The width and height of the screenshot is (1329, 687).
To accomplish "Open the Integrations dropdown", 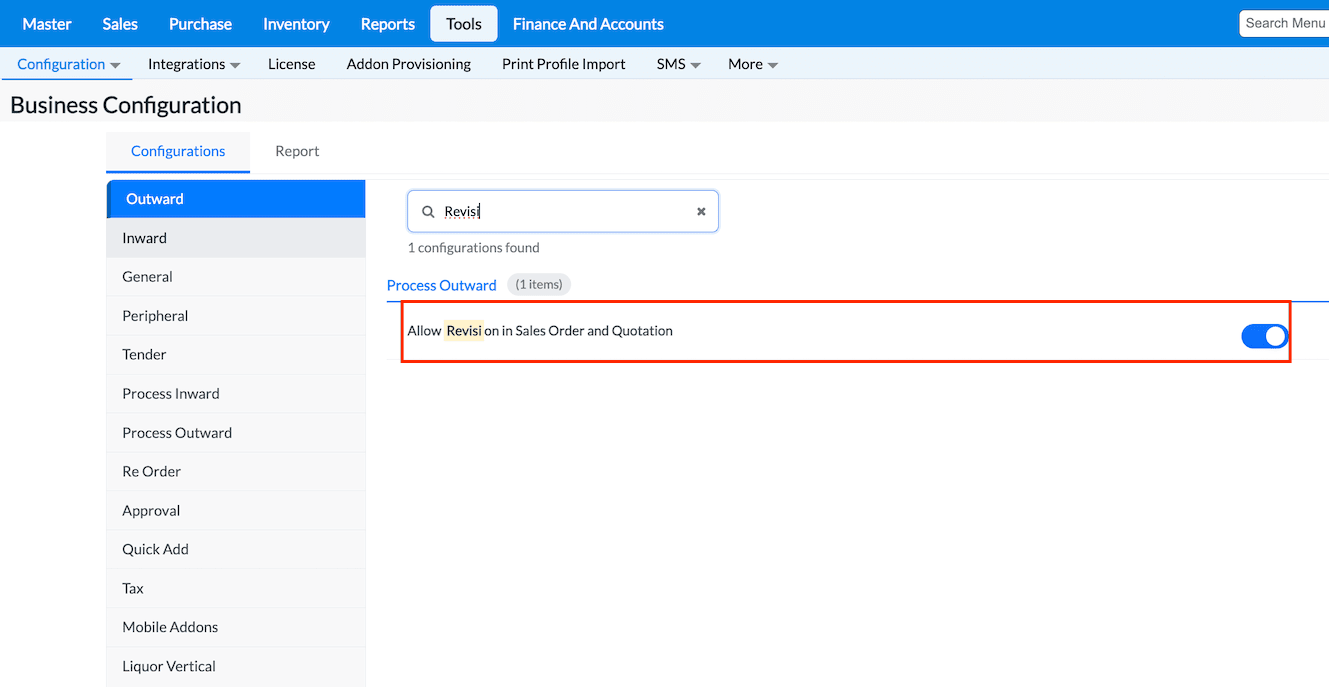I will coord(194,64).
